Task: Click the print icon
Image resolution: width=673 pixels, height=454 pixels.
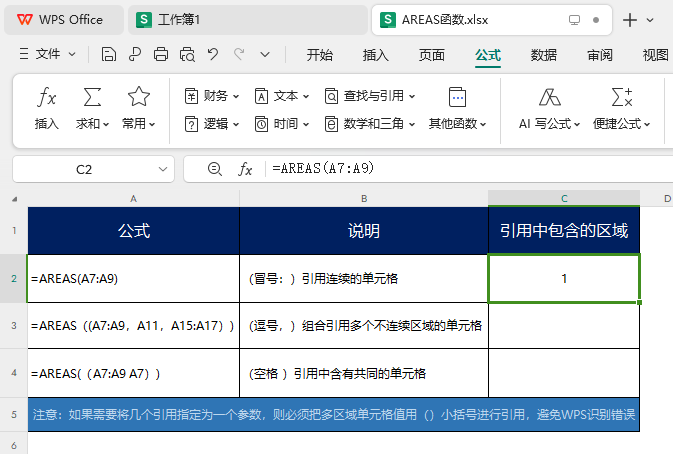Action: tap(161, 54)
